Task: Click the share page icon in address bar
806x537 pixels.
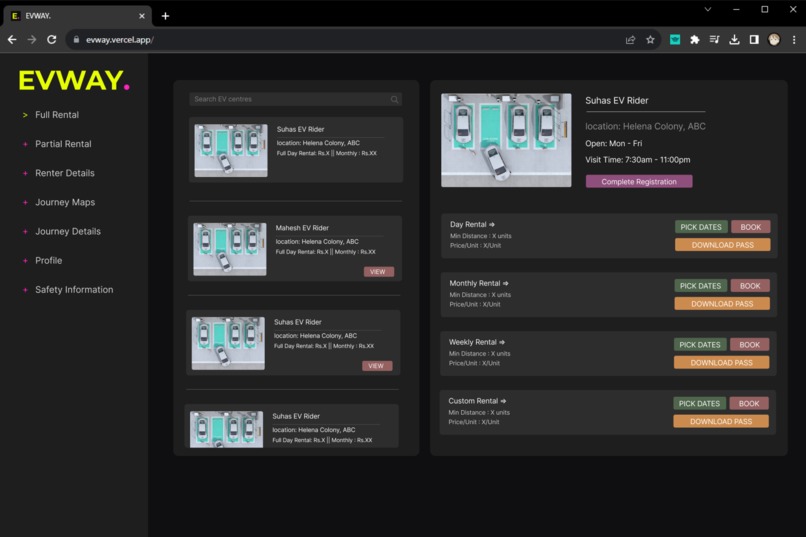Action: pos(630,40)
